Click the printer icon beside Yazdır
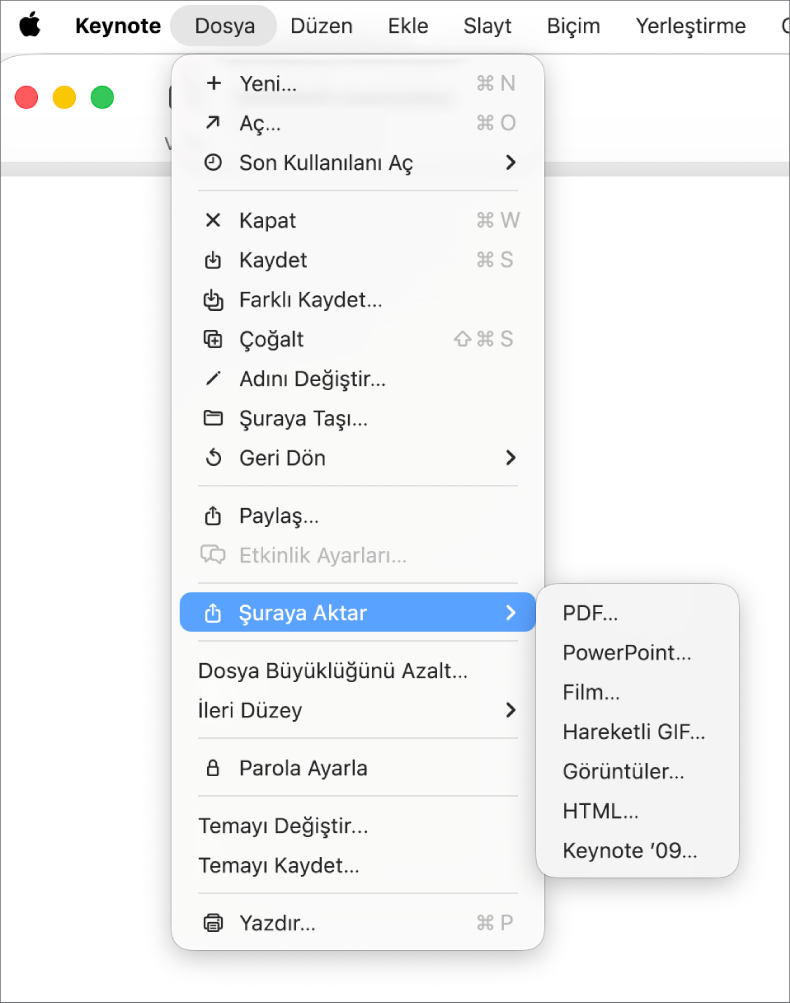 (213, 923)
